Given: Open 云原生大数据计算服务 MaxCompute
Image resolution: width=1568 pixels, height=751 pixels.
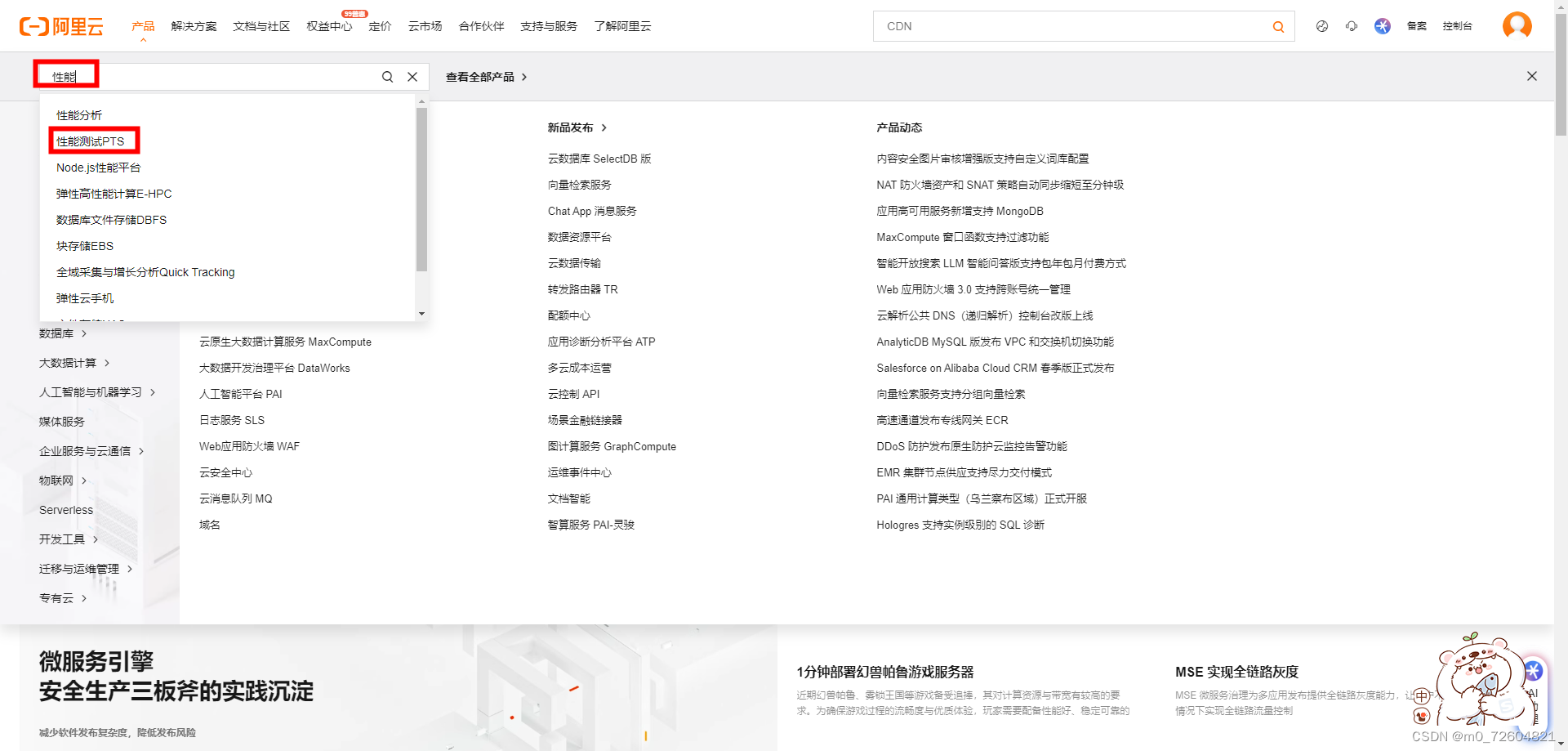Looking at the screenshot, I should coord(285,342).
